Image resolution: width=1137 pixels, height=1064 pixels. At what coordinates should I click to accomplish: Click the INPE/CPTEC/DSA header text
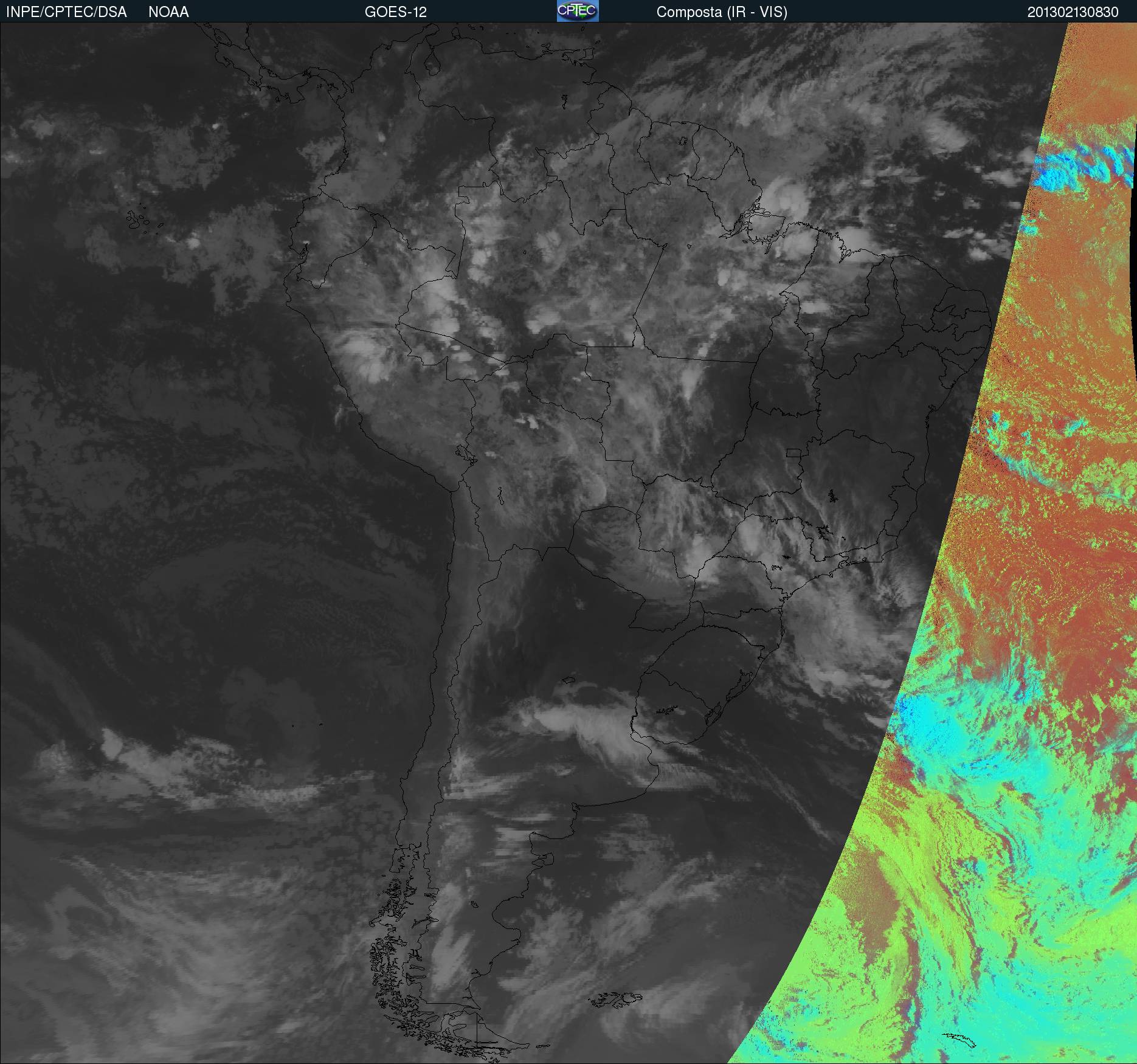pos(66,12)
